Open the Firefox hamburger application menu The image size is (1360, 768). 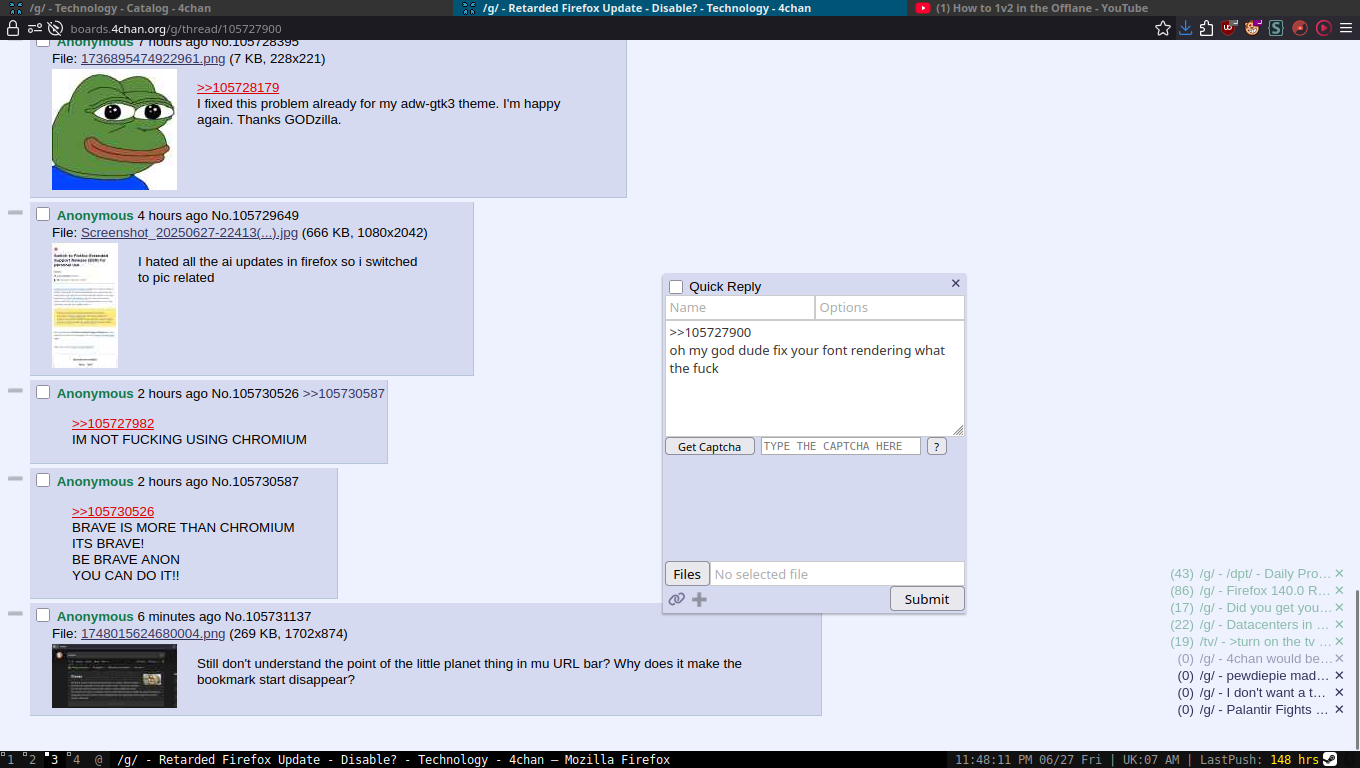pyautogui.click(x=1346, y=28)
